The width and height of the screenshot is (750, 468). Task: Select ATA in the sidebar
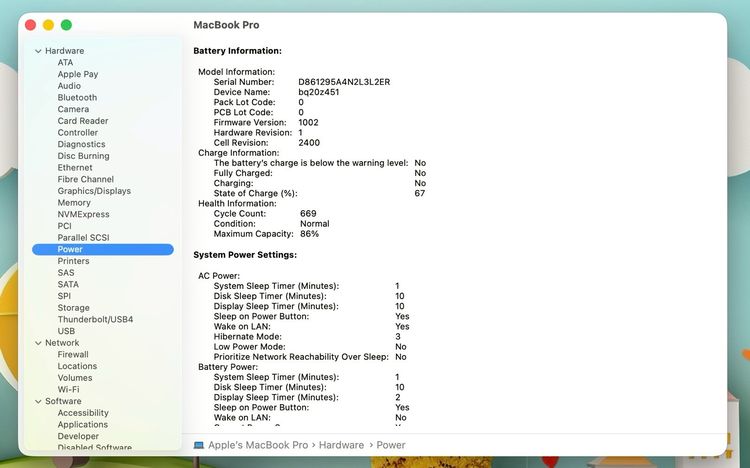pos(65,62)
